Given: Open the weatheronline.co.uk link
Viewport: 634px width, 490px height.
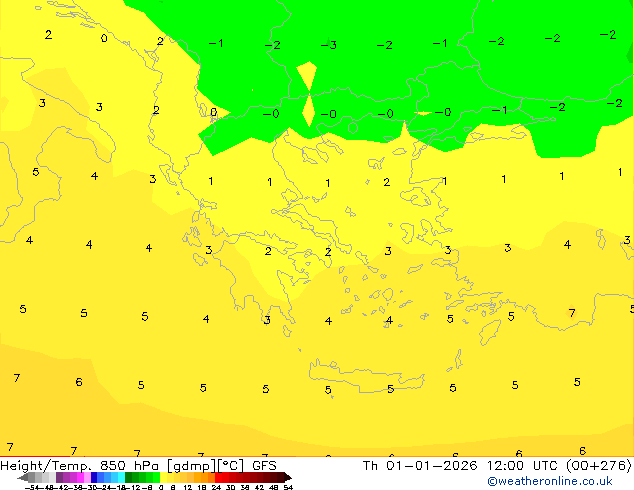Looking at the screenshot, I should 550,481.
